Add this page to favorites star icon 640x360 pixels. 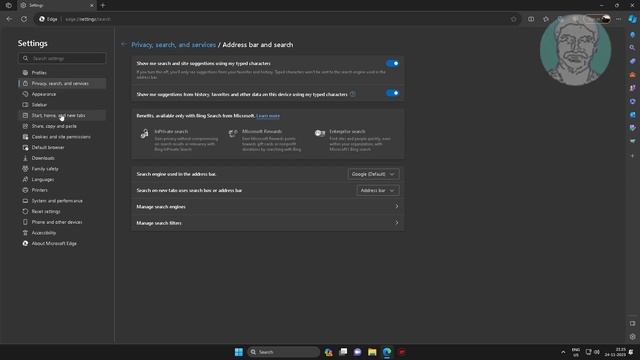(x=513, y=19)
